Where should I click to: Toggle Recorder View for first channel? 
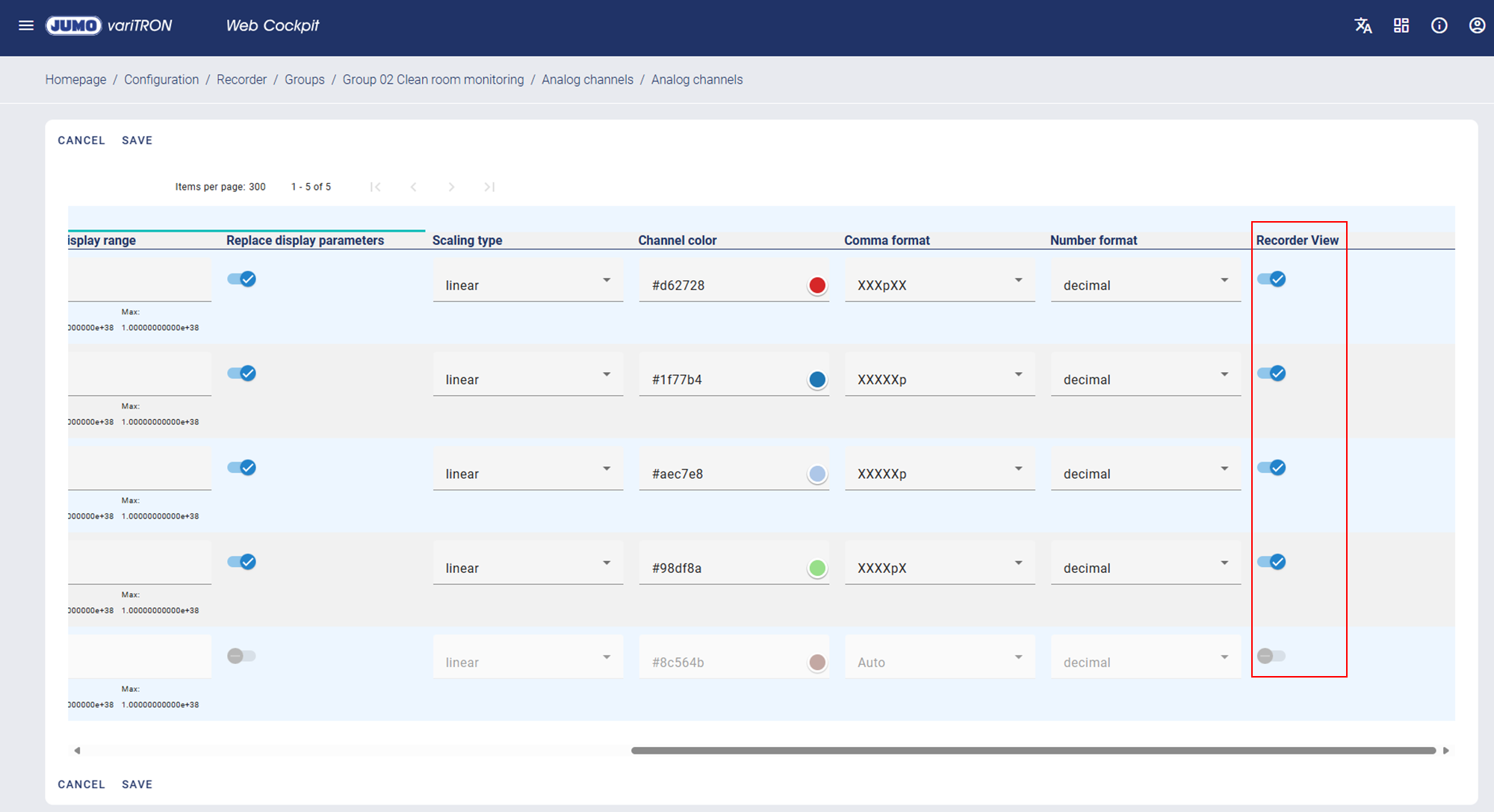tap(1271, 279)
